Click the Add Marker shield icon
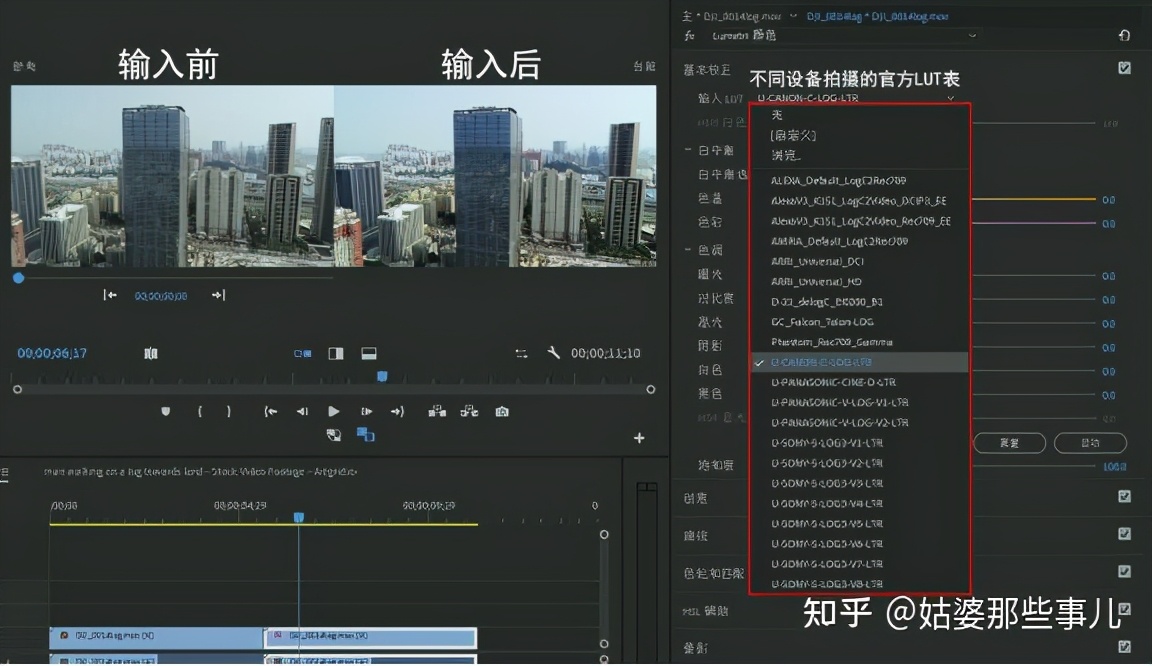Screen dimensions: 1152x666 tap(166, 411)
